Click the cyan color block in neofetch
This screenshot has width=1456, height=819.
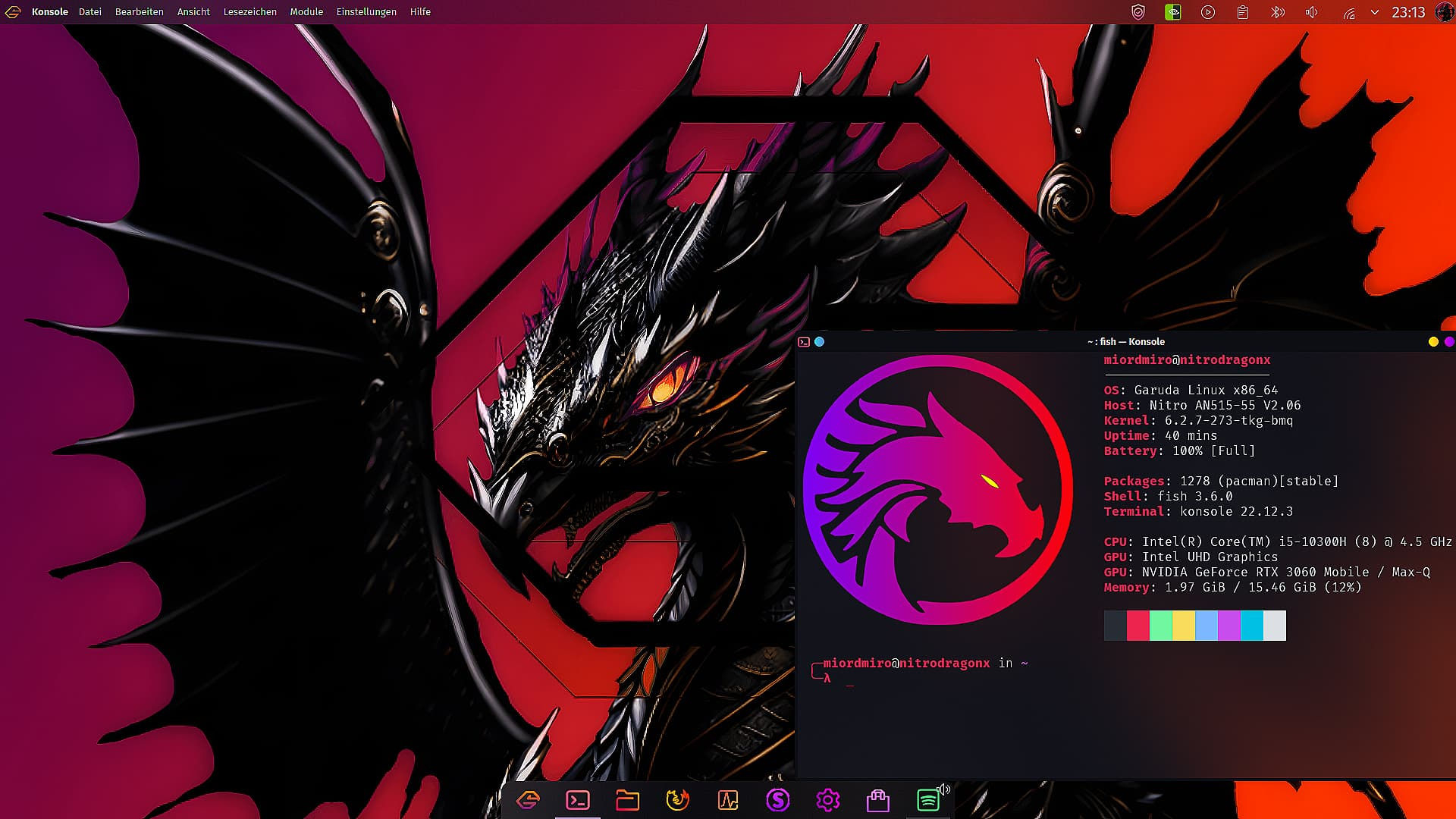pos(1252,626)
